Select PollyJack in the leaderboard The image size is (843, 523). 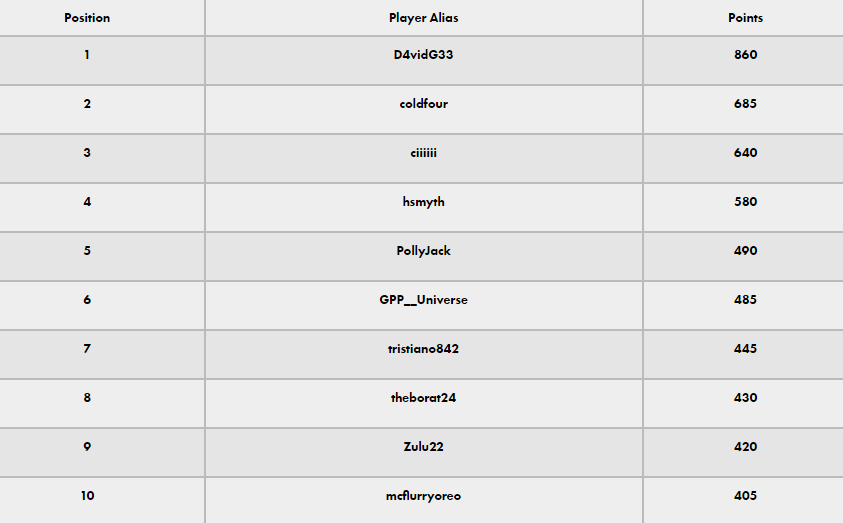(424, 251)
